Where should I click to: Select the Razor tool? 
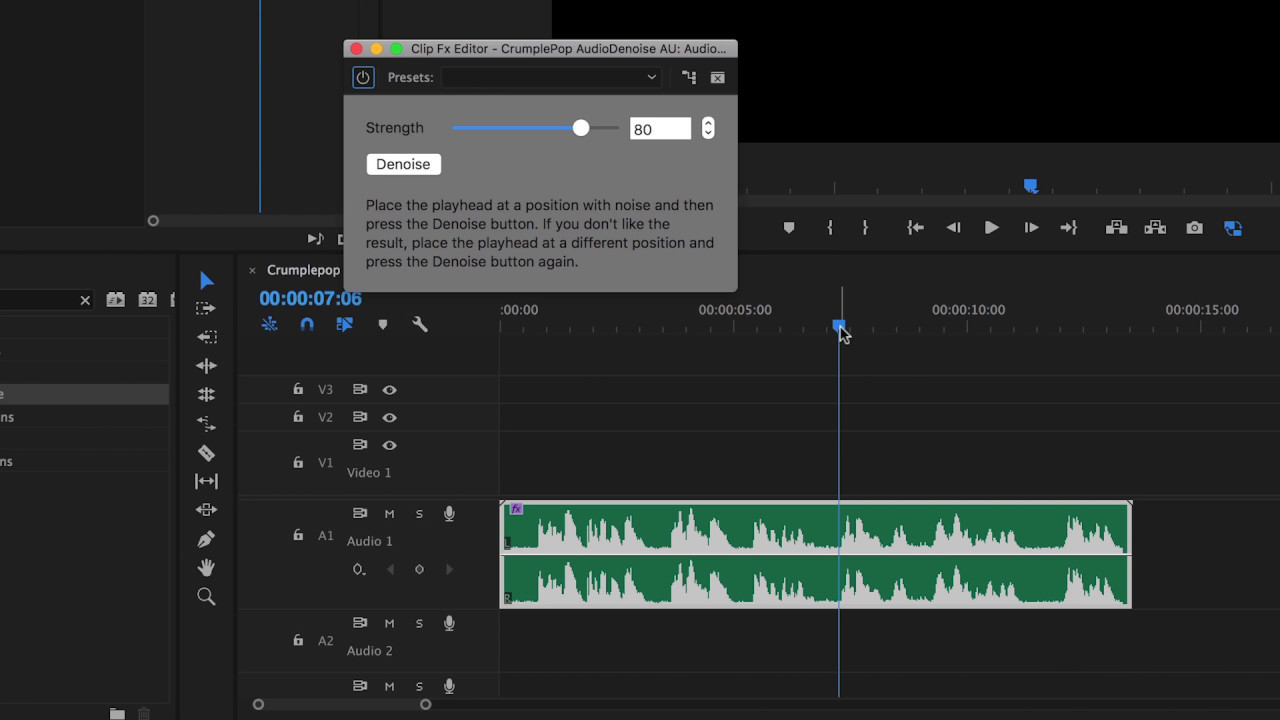[206, 452]
